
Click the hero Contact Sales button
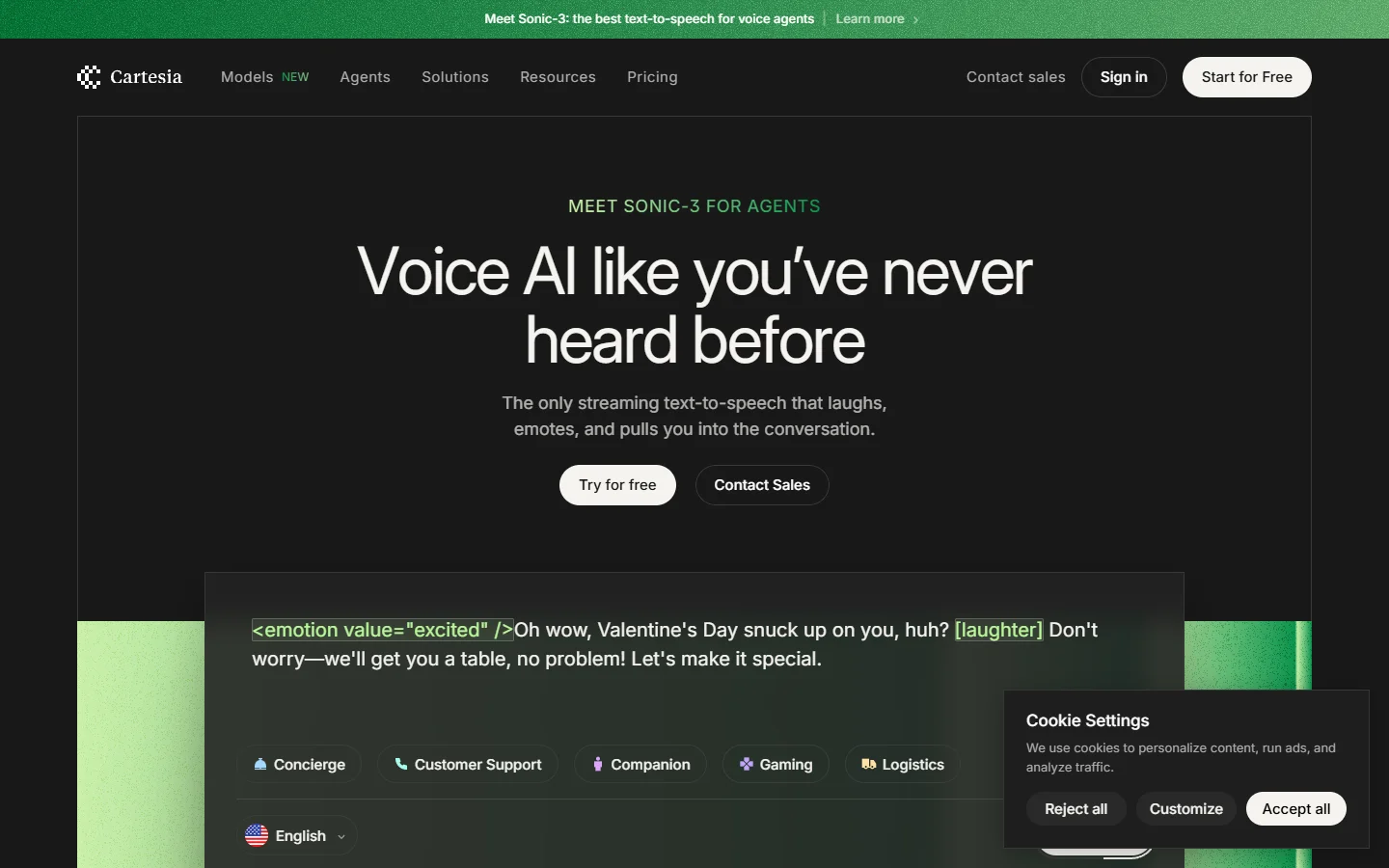click(x=762, y=485)
